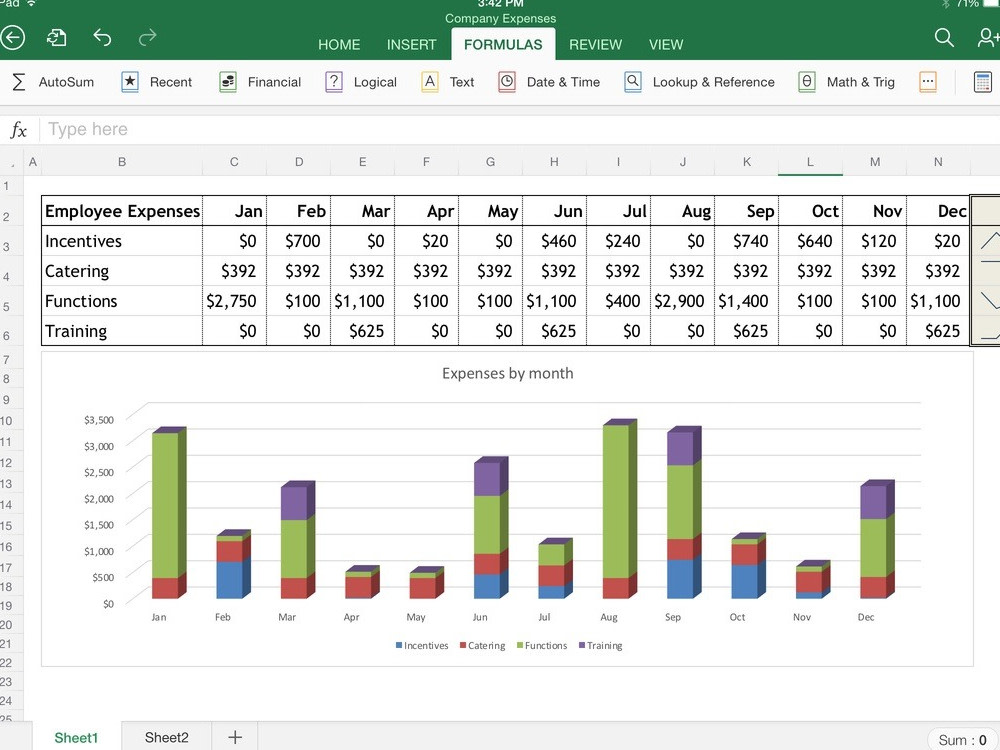Add a new sheet with plus
1000x750 pixels.
click(x=235, y=737)
